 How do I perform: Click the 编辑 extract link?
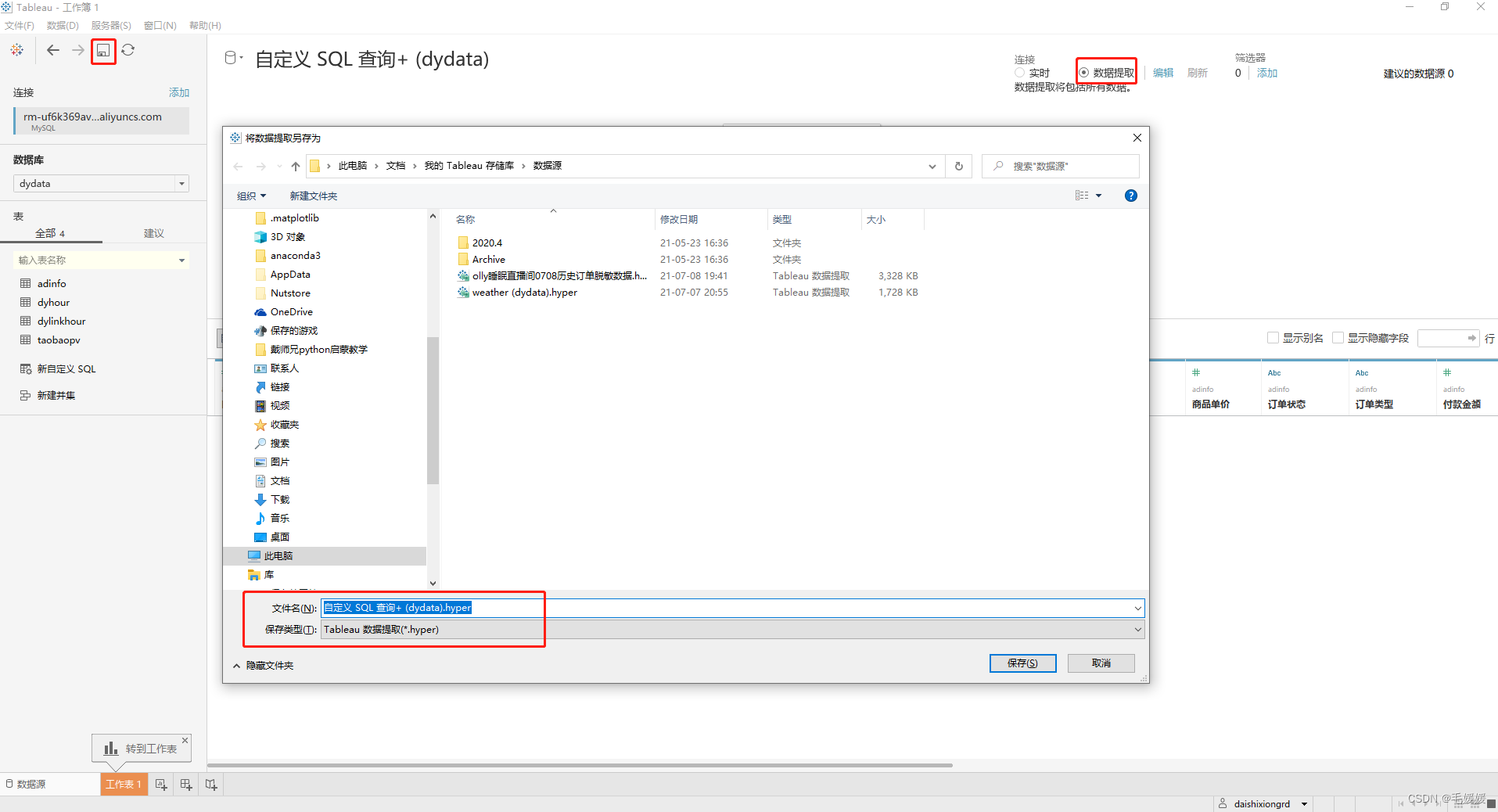(x=1163, y=73)
